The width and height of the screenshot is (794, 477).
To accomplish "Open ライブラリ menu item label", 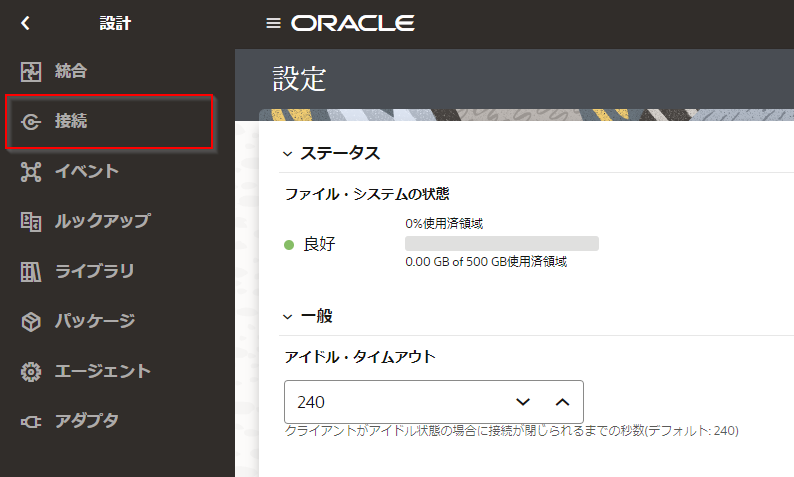I will pyautogui.click(x=94, y=271).
